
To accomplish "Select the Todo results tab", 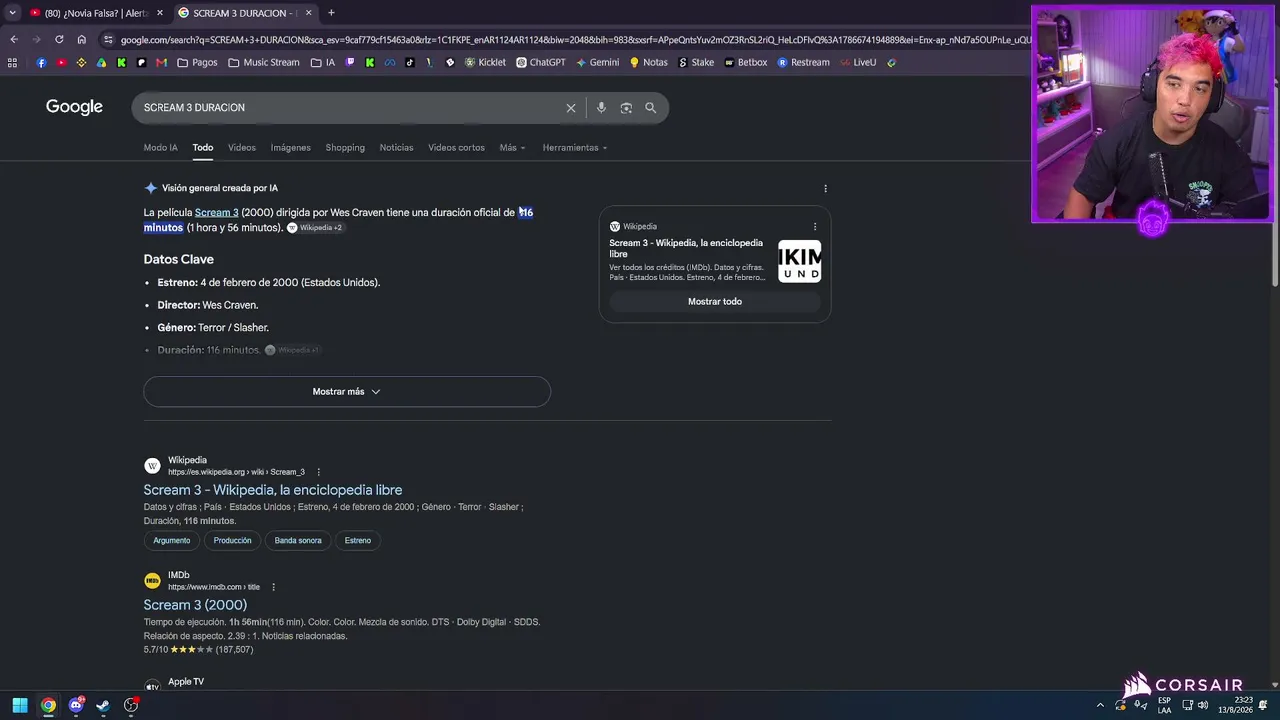I will tap(203, 148).
